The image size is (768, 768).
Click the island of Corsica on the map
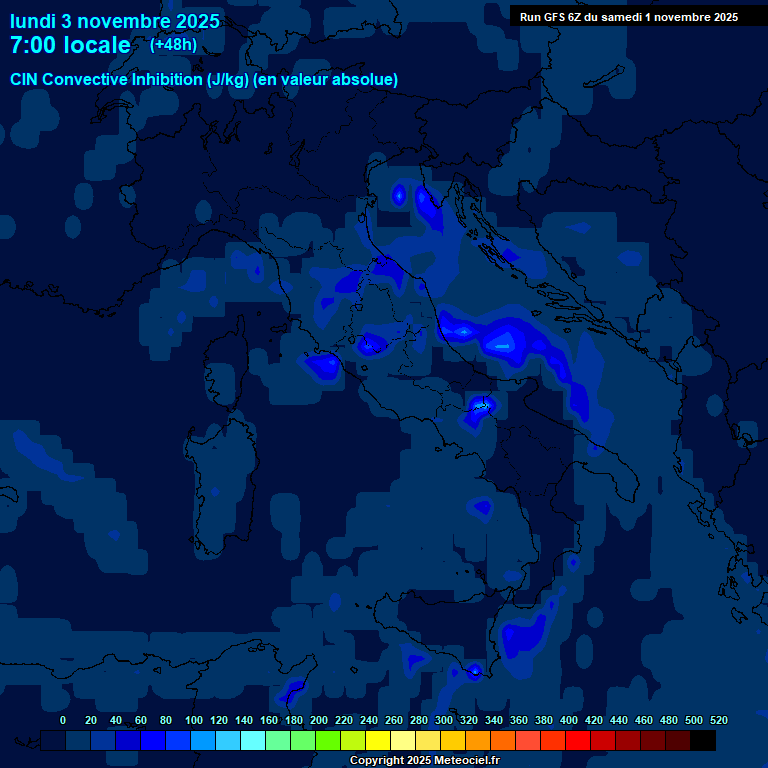point(222,375)
